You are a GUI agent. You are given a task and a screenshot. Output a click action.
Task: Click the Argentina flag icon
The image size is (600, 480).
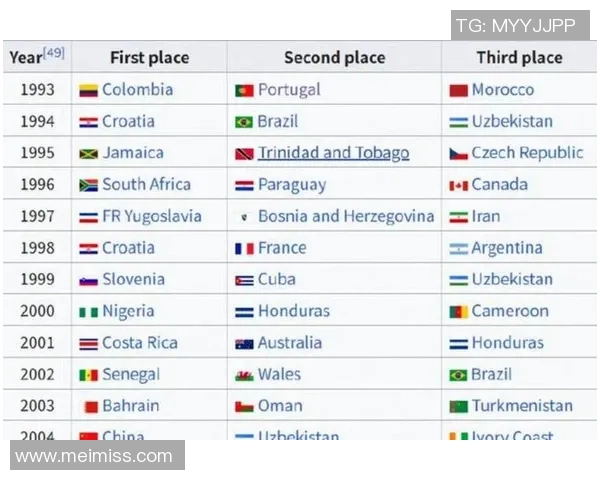tap(458, 248)
